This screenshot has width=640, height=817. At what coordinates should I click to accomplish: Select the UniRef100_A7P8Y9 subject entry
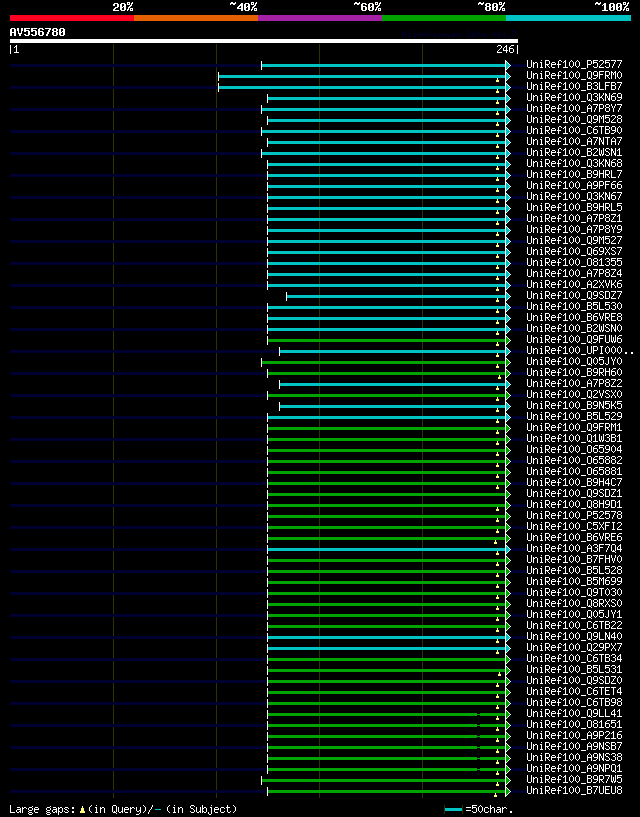pos(574,229)
